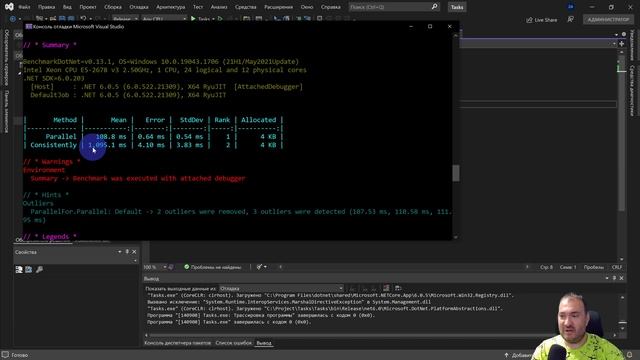Pin the Вывод panel
Screen dimensions: 640x360
[x=614, y=278]
